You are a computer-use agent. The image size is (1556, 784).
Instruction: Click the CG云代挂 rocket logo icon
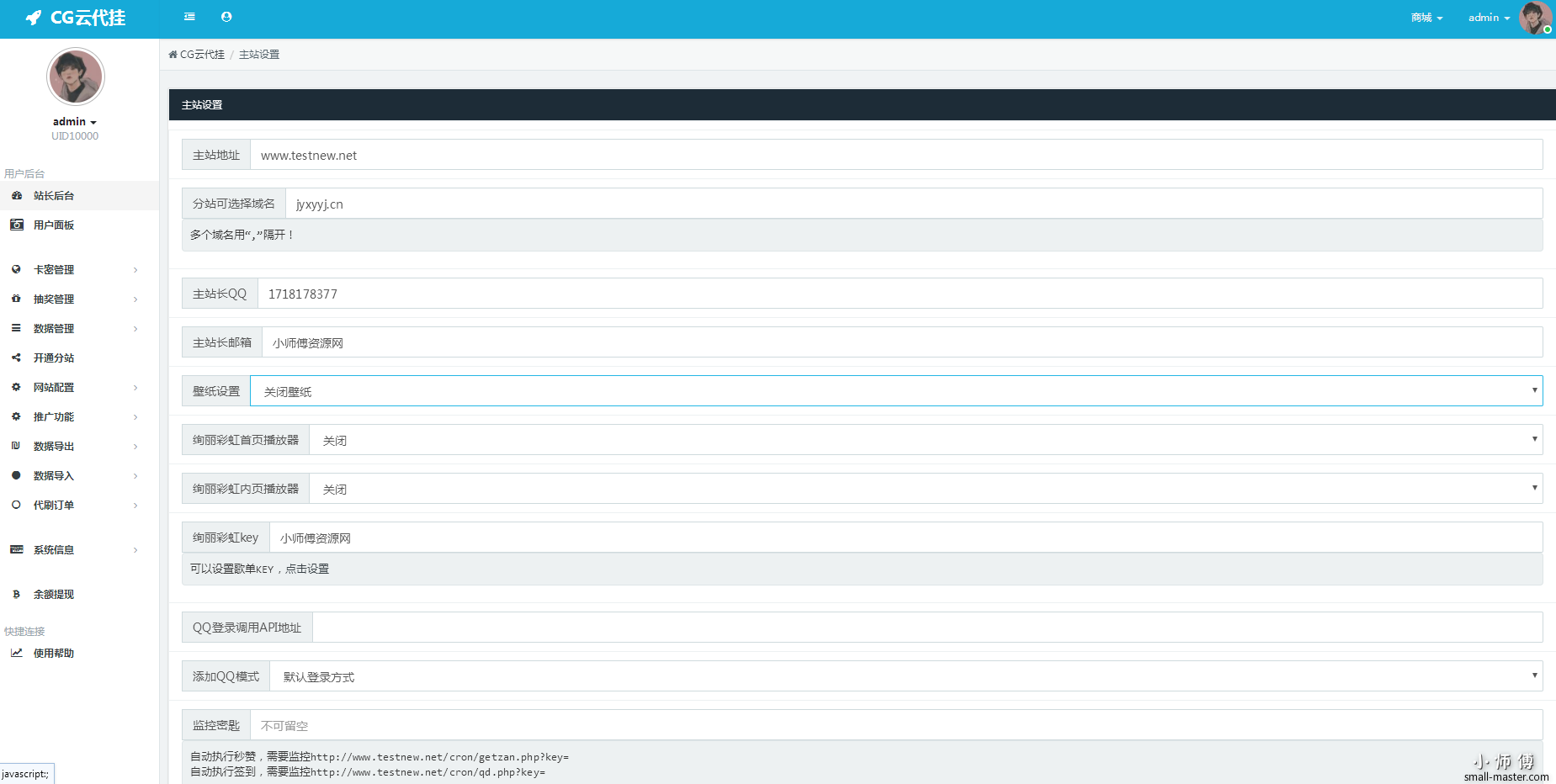pyautogui.click(x=33, y=18)
